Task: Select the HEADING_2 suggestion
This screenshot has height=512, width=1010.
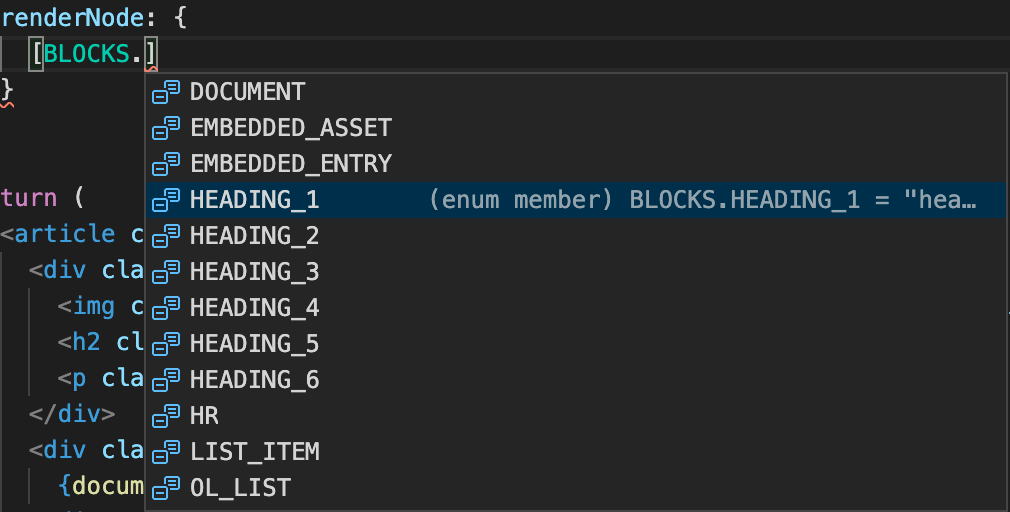Action: 575,236
